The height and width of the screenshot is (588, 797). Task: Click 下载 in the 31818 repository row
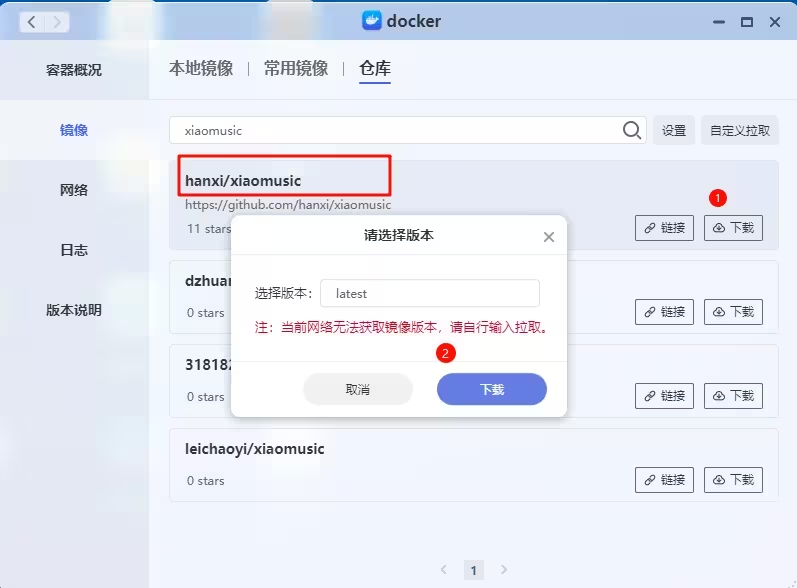point(733,395)
